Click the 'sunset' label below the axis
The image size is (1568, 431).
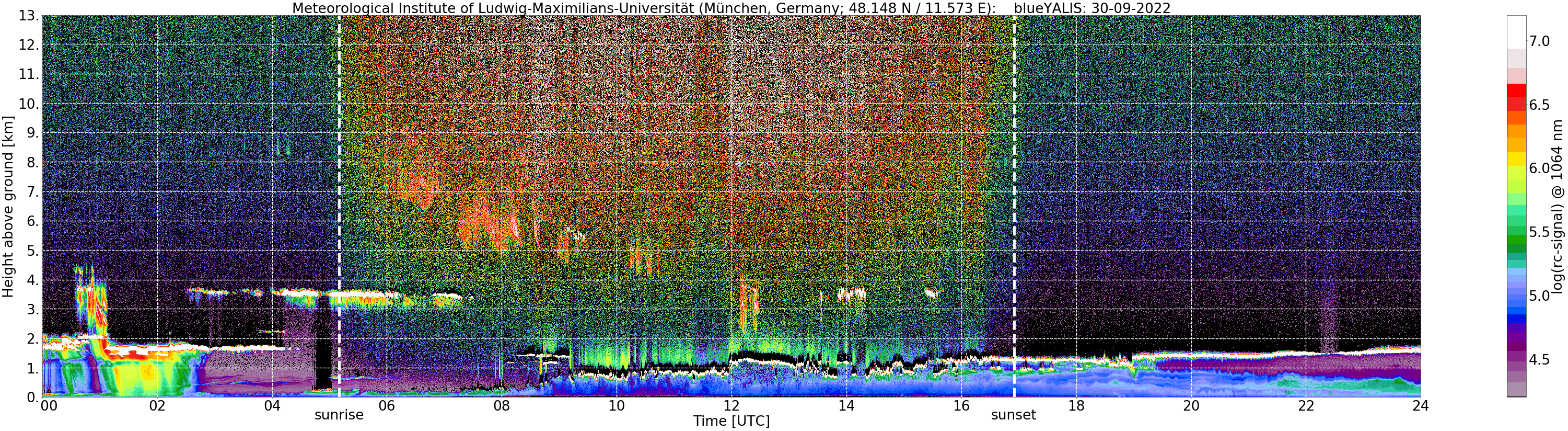point(1014,415)
